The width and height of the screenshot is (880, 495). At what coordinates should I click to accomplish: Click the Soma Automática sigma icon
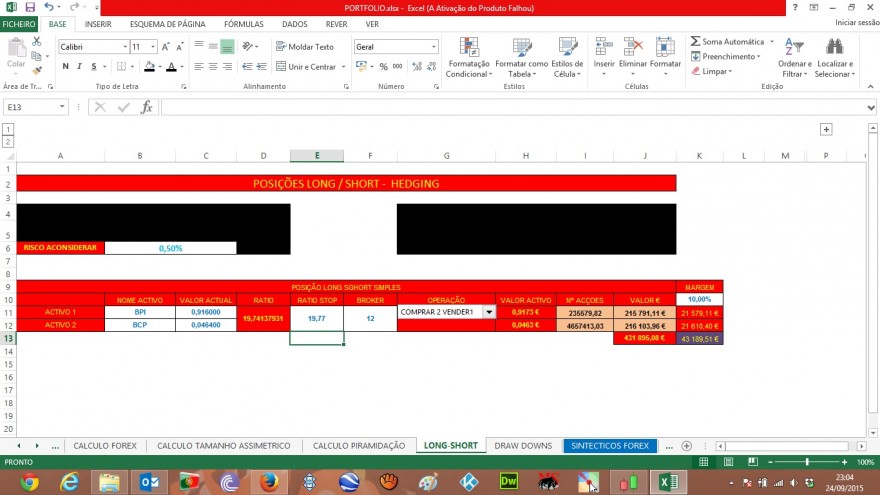(695, 42)
